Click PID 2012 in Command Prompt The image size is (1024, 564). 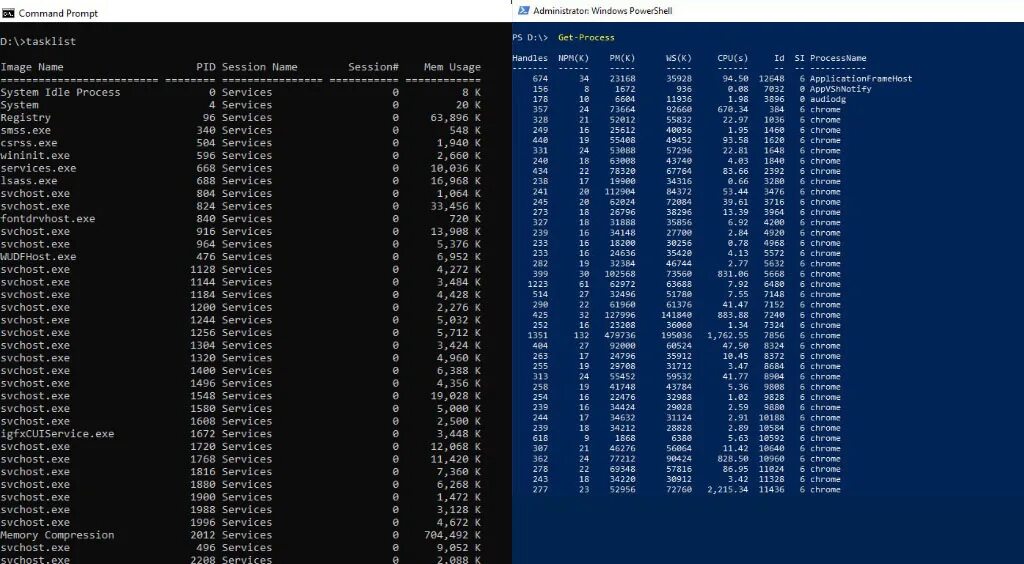click(203, 535)
